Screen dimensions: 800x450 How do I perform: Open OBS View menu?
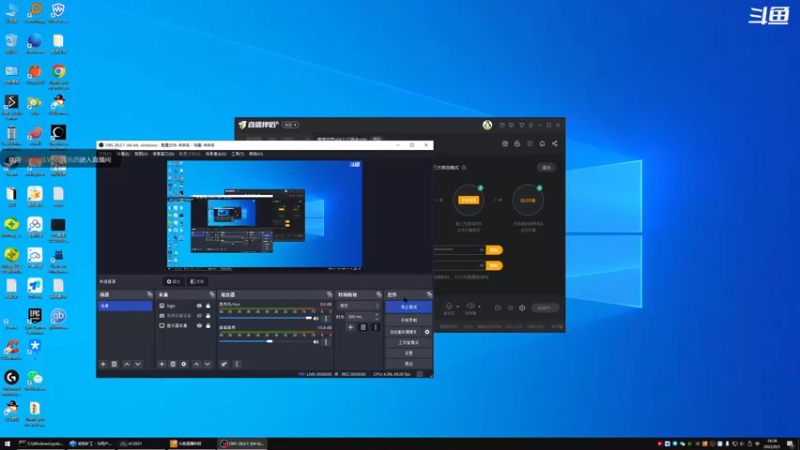pyautogui.click(x=141, y=154)
